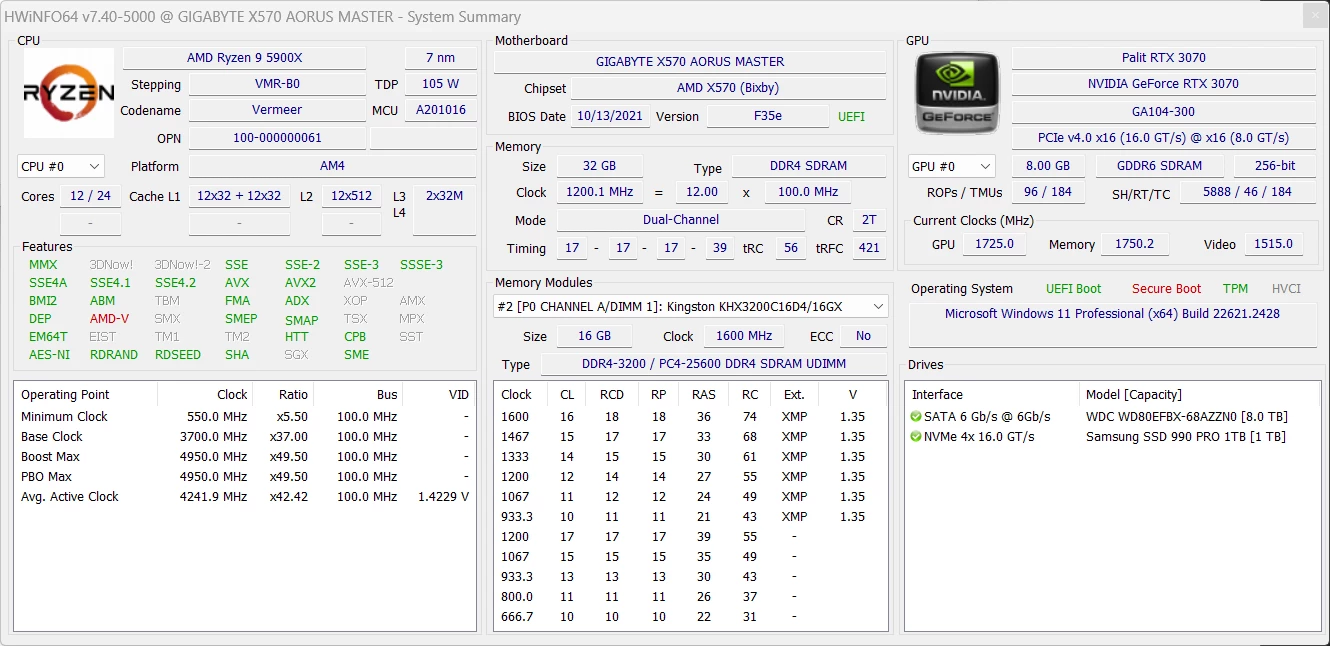Image resolution: width=1330 pixels, height=646 pixels.
Task: Click the L3 cache 2x32M value
Action: [444, 196]
